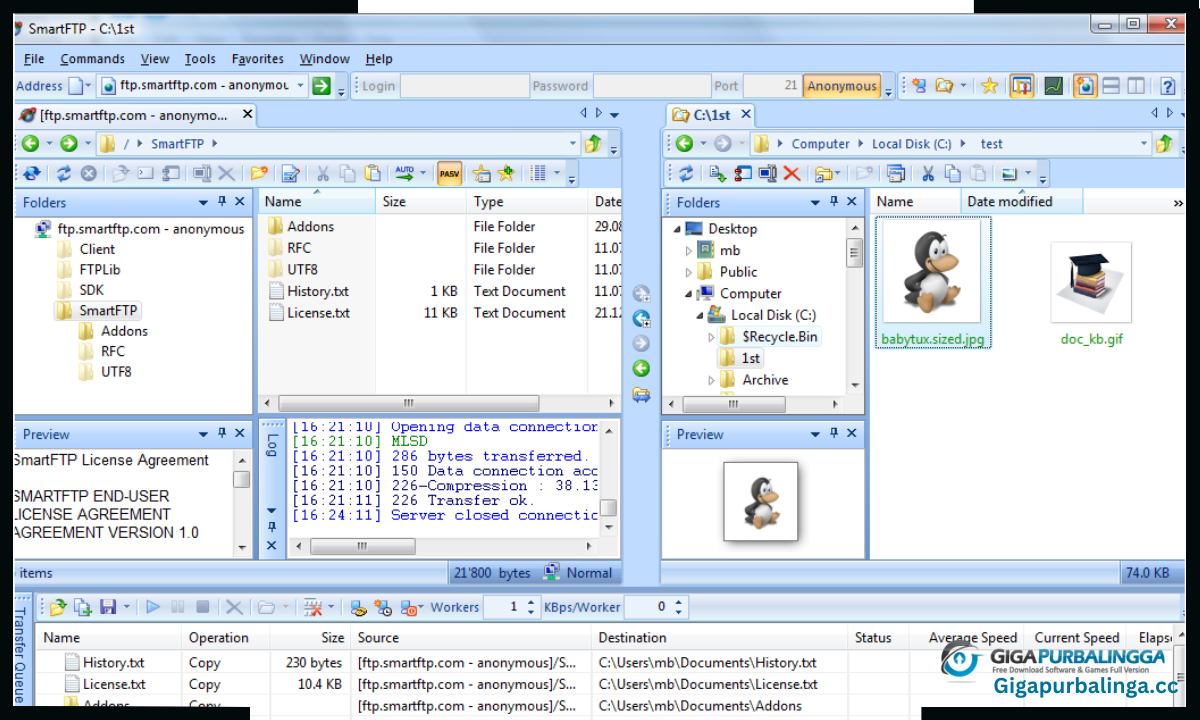This screenshot has height=720, width=1200.
Task: Pin the remote Folders panel
Action: (222, 202)
